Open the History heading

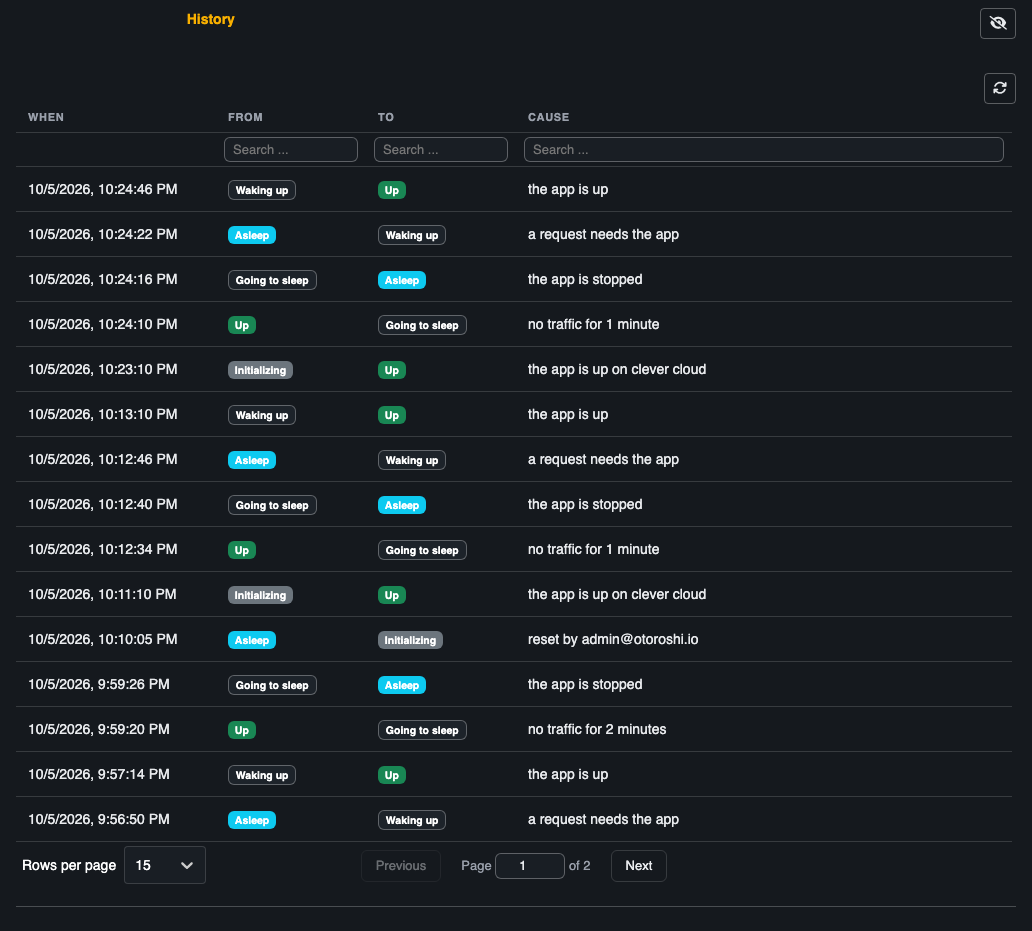(x=211, y=19)
